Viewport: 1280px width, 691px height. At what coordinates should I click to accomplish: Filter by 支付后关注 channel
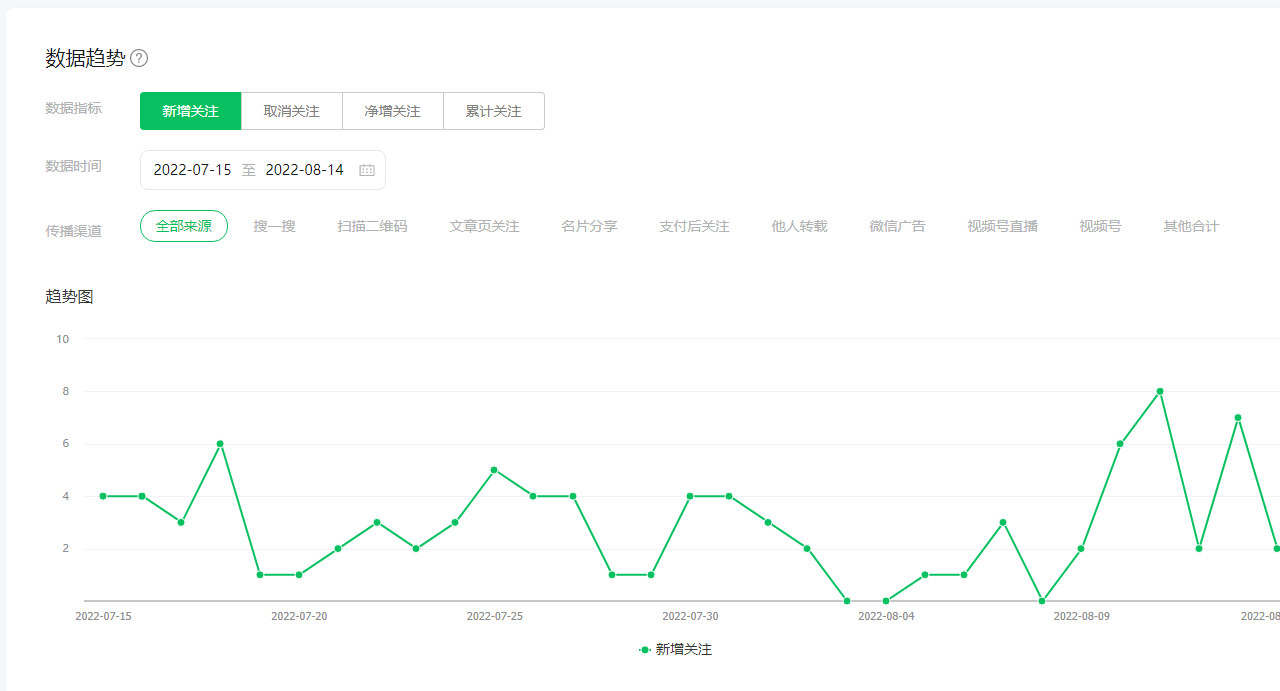[694, 226]
